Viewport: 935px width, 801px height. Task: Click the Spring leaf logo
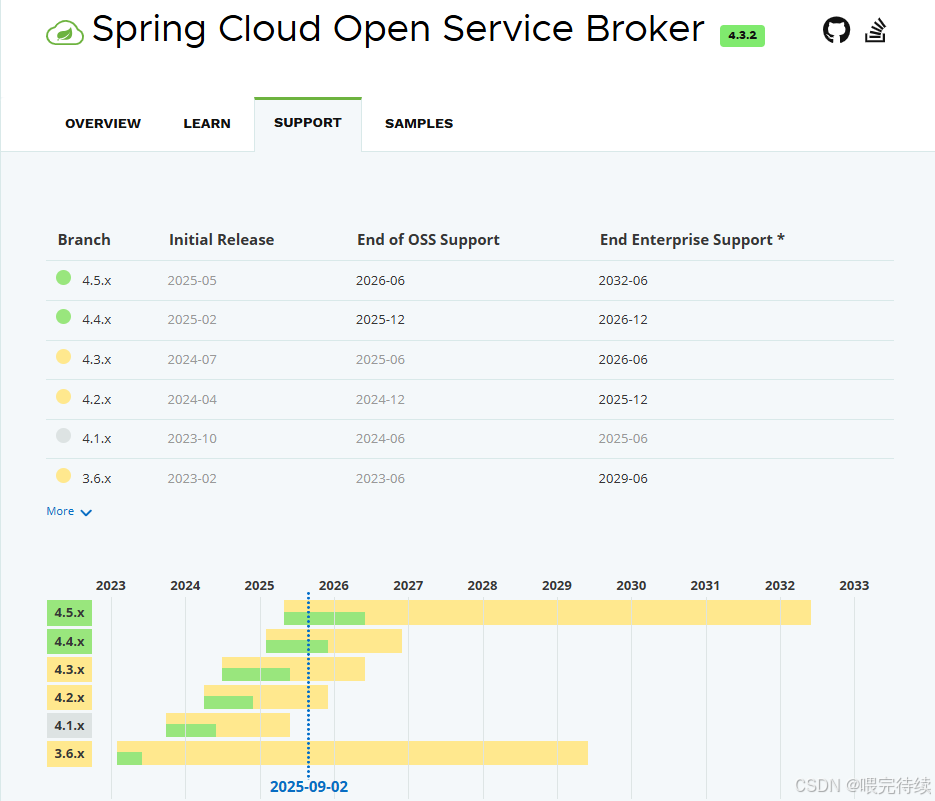pyautogui.click(x=64, y=33)
